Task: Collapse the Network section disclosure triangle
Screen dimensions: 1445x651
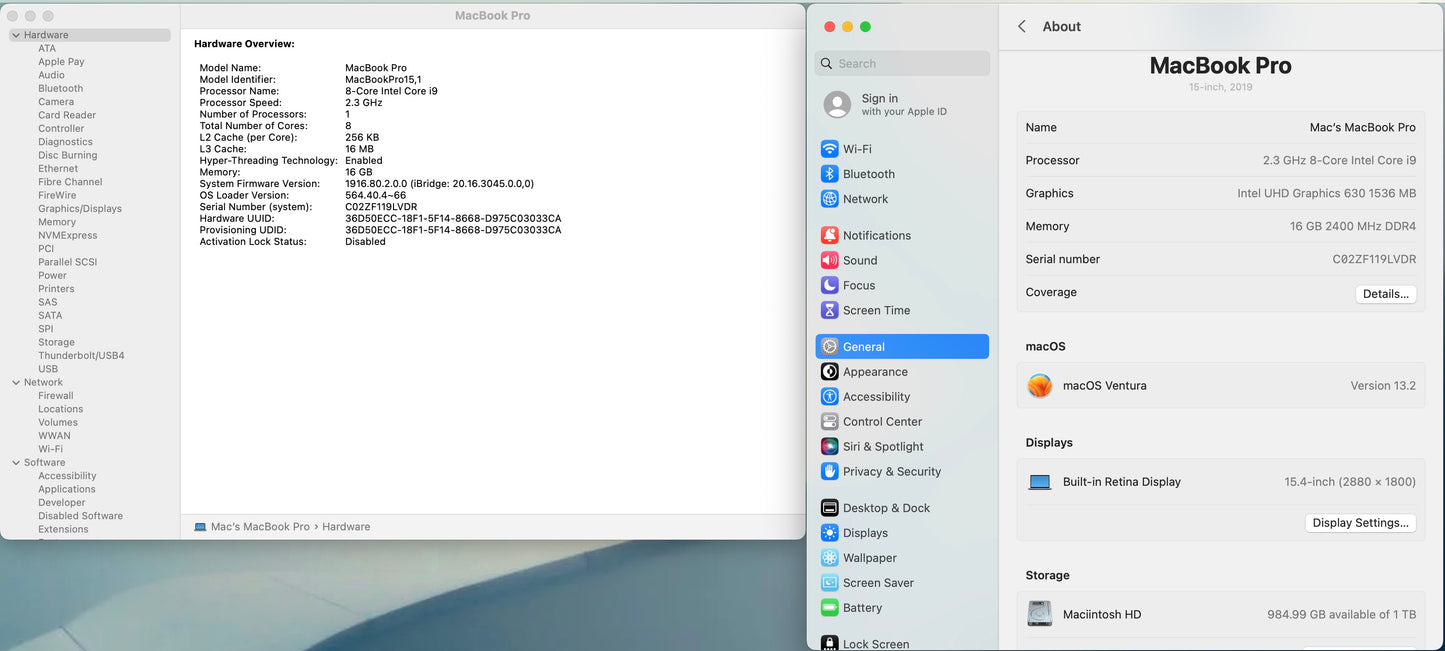Action: click(x=16, y=382)
